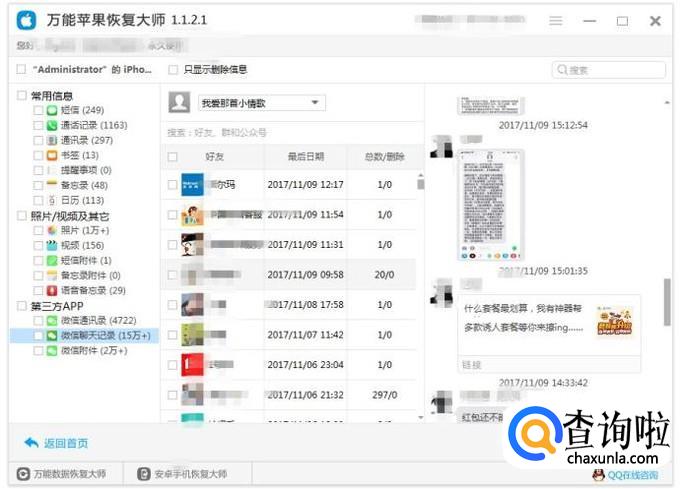
Task: Check the 常用信息 group checkbox
Action: pos(22,95)
